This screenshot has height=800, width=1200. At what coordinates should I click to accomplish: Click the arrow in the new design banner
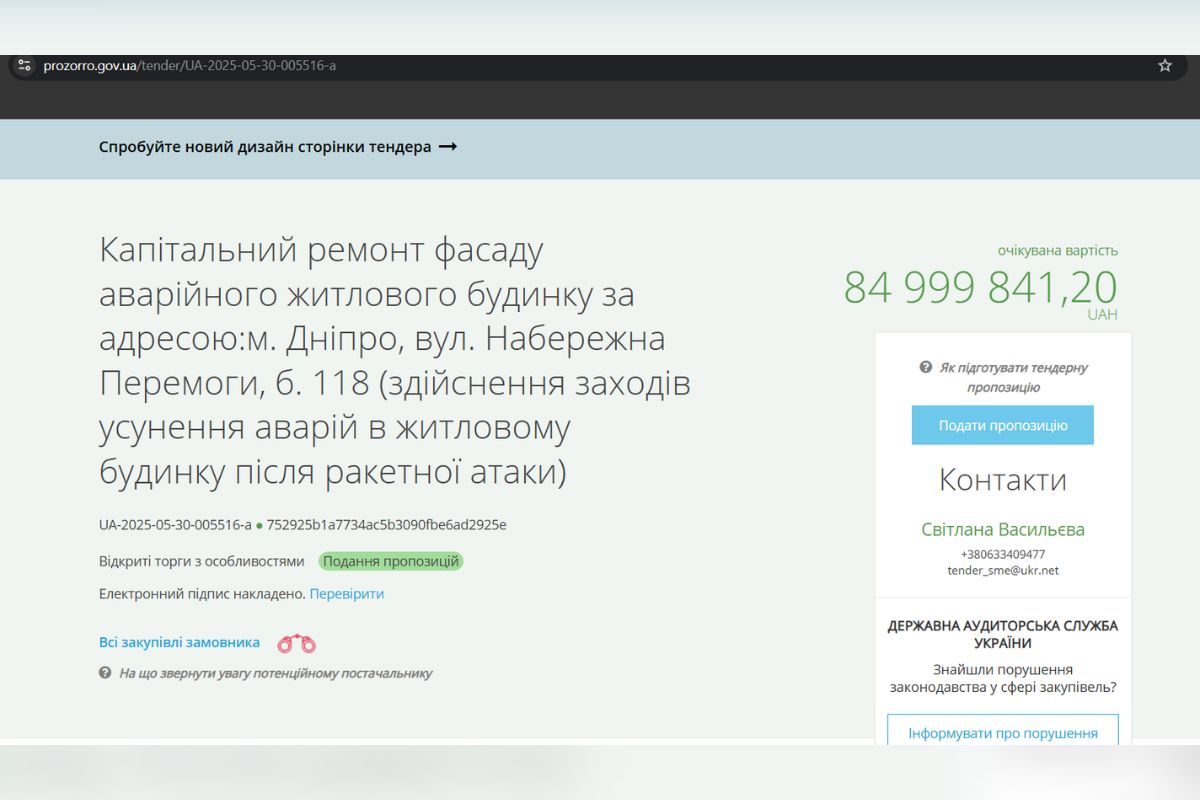click(449, 145)
